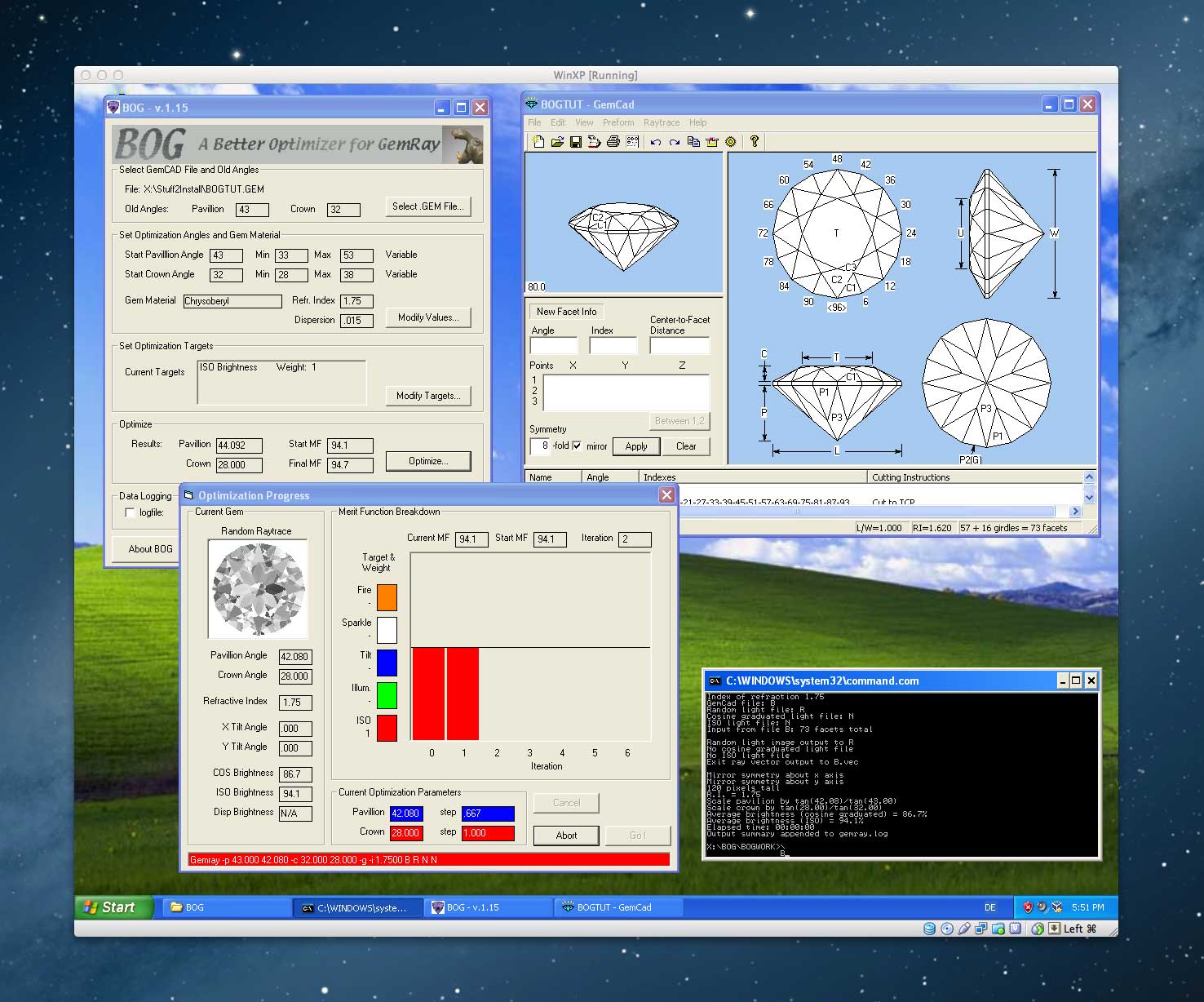Click the yellow box icon in GemCad toolbar
Screen dimensions: 1204x1002
coord(712,142)
